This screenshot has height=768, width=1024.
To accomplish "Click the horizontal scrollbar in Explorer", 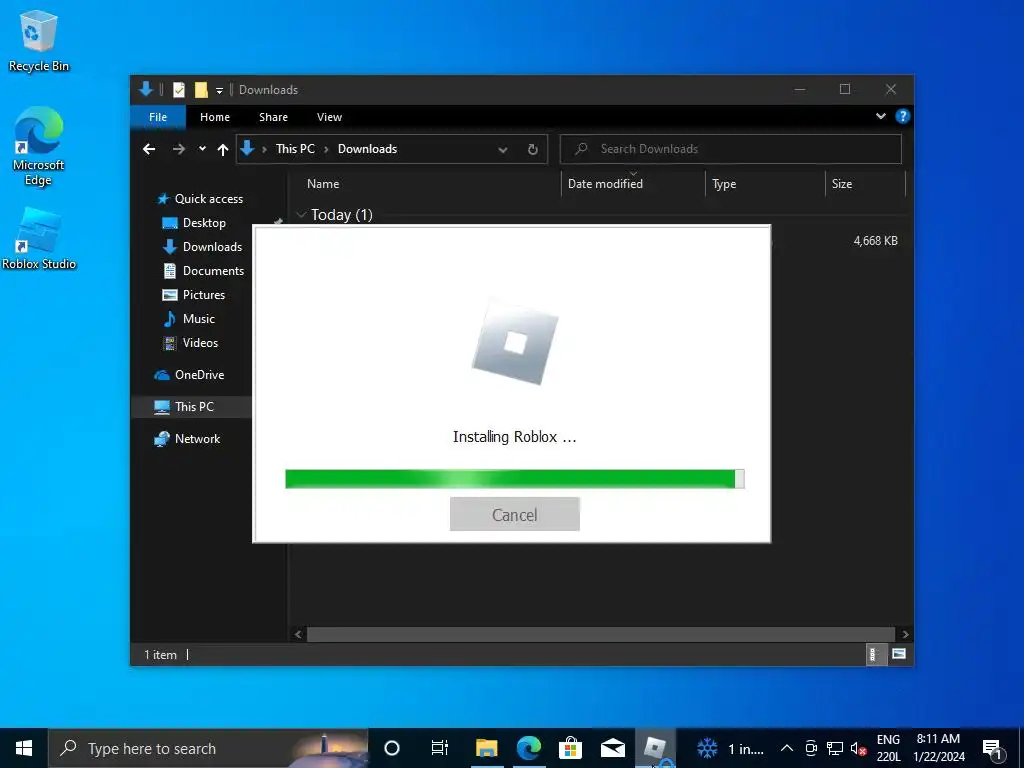I will pos(600,634).
